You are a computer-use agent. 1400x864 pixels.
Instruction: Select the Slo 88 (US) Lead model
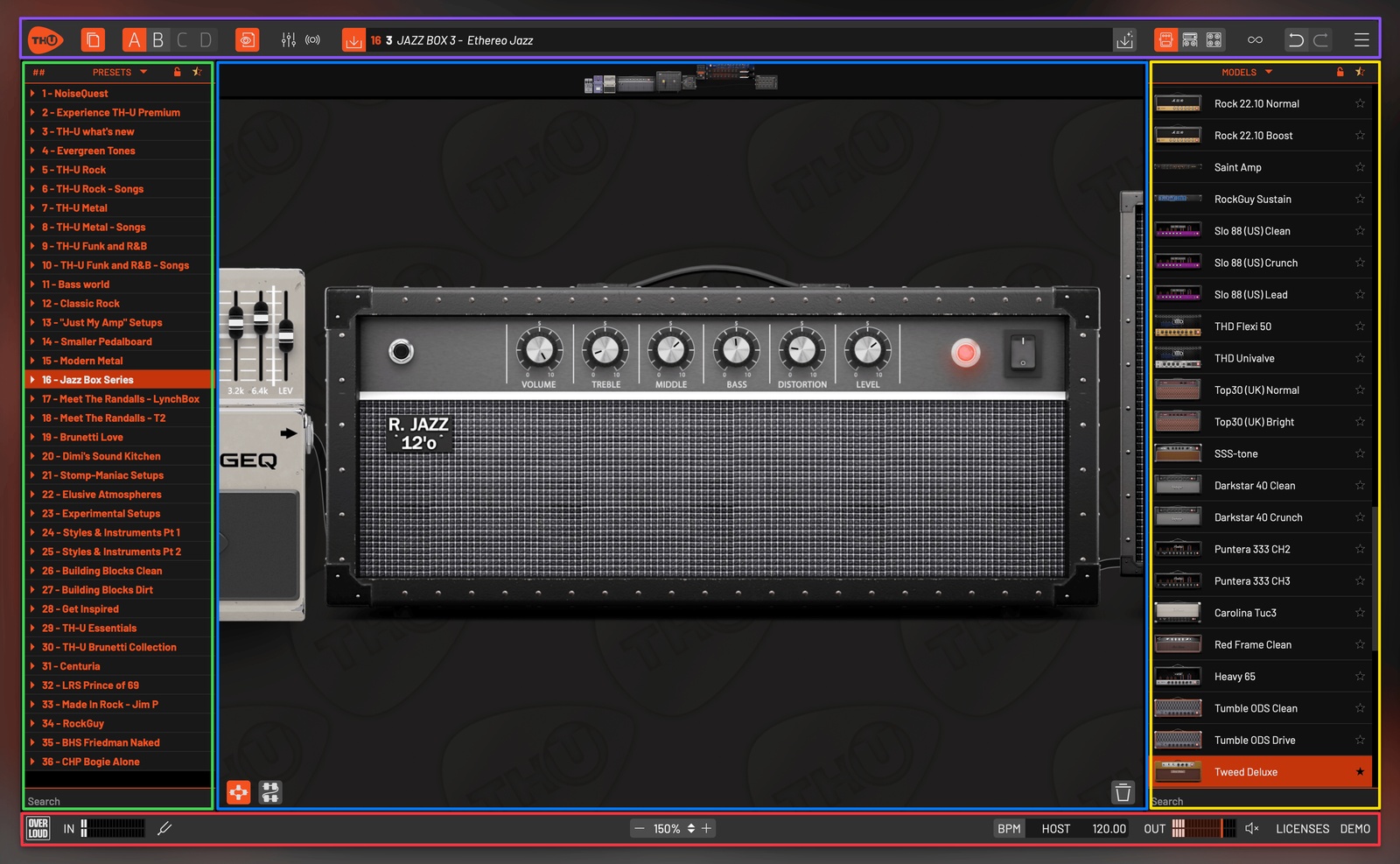[x=1261, y=294]
